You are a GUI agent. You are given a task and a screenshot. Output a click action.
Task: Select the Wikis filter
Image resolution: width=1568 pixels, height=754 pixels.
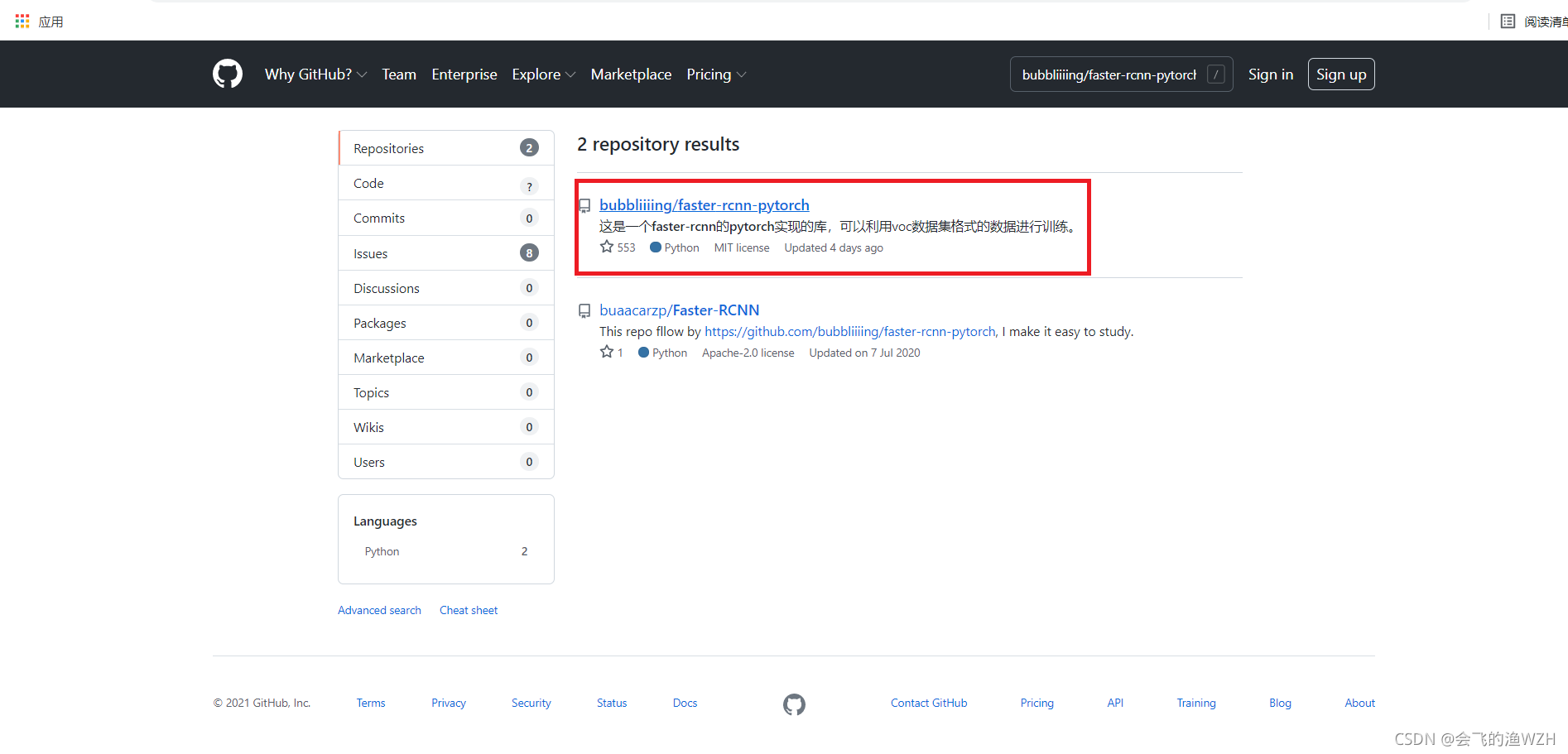446,427
